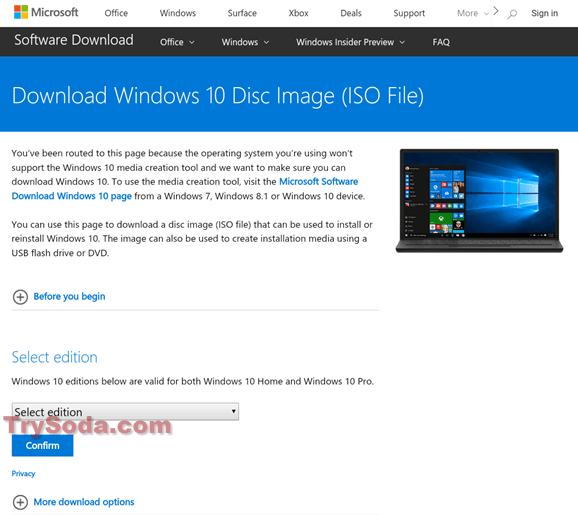Click the Microsoft logo
578x515 pixels.
[46, 13]
